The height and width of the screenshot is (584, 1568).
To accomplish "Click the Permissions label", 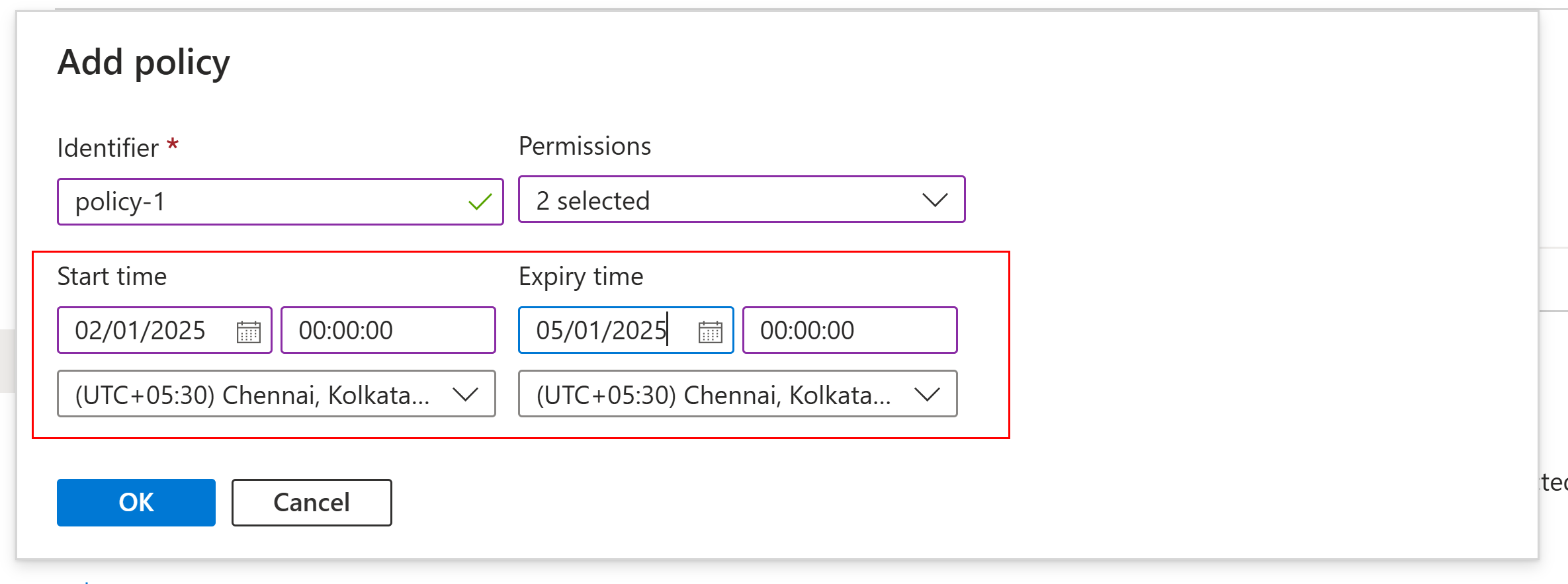I will coord(585,146).
